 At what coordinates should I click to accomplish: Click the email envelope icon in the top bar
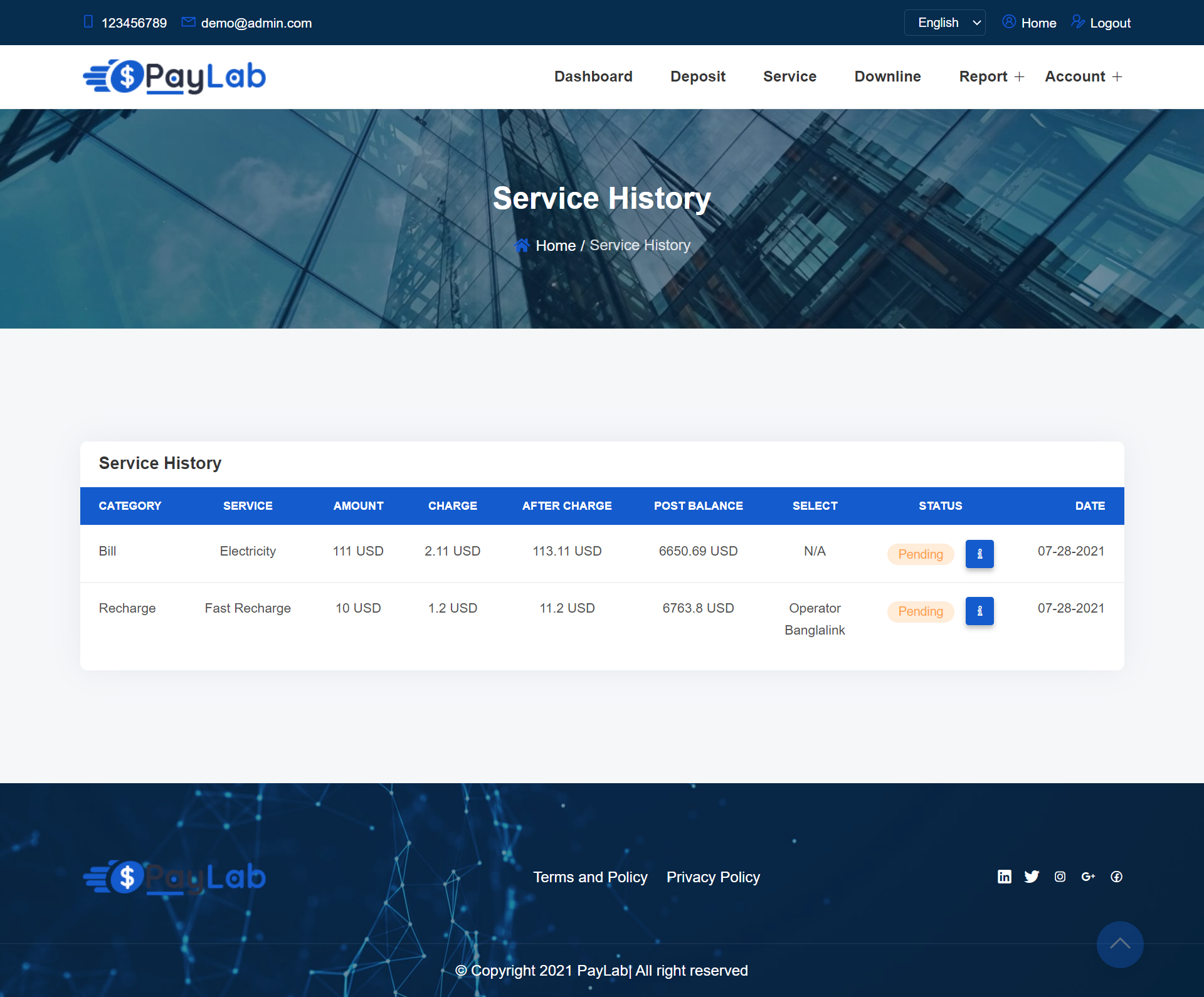(188, 21)
